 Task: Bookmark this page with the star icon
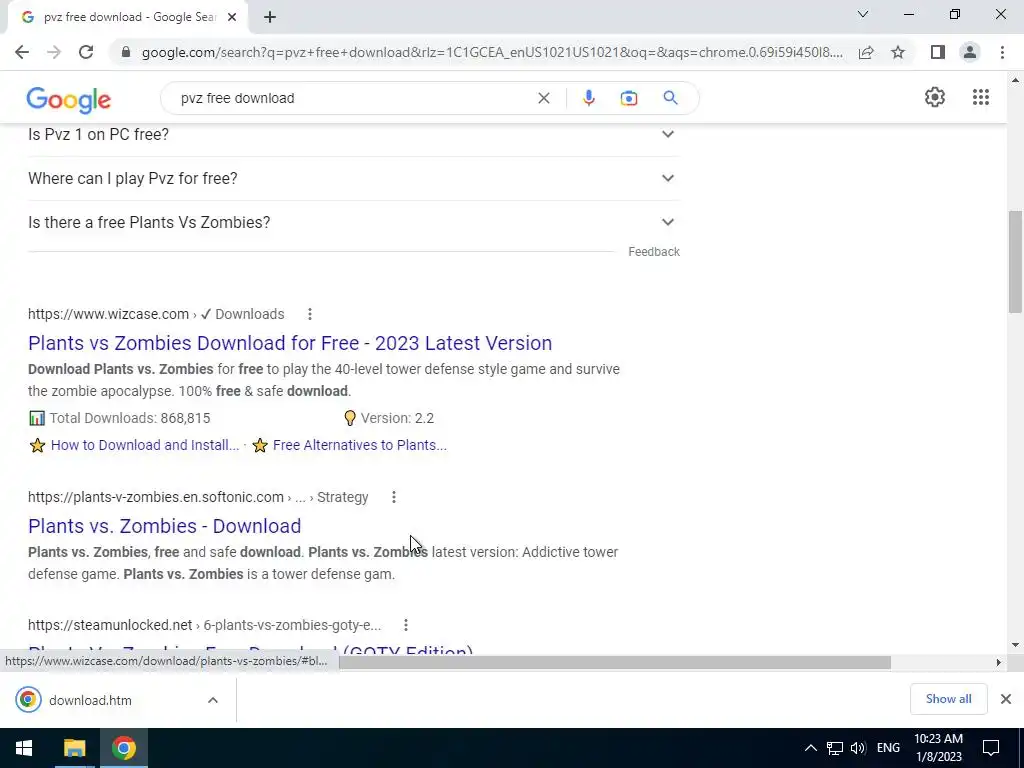pyautogui.click(x=898, y=52)
